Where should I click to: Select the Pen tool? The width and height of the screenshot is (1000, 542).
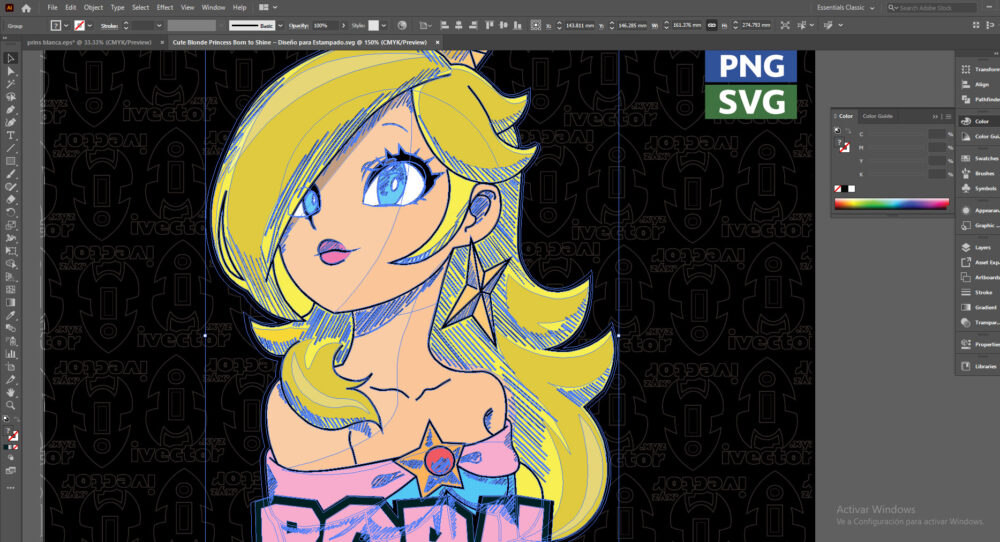coord(10,110)
